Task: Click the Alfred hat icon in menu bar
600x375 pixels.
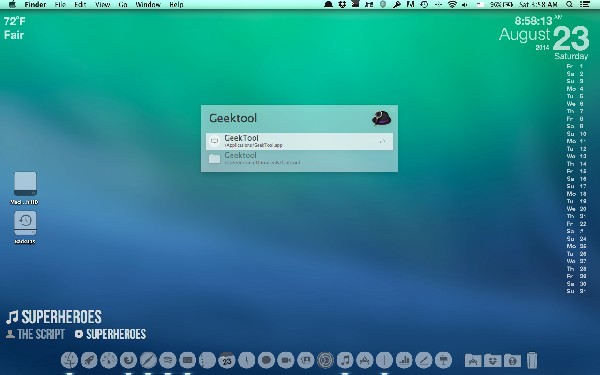Action: click(x=328, y=5)
